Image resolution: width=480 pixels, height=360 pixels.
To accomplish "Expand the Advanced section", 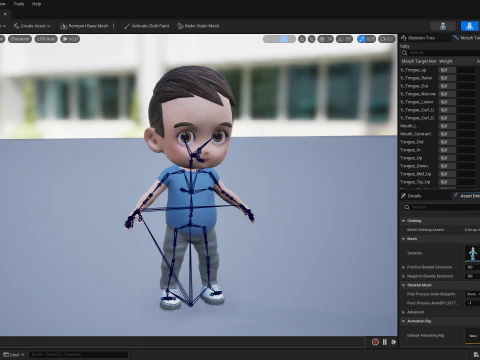I will click(403, 312).
